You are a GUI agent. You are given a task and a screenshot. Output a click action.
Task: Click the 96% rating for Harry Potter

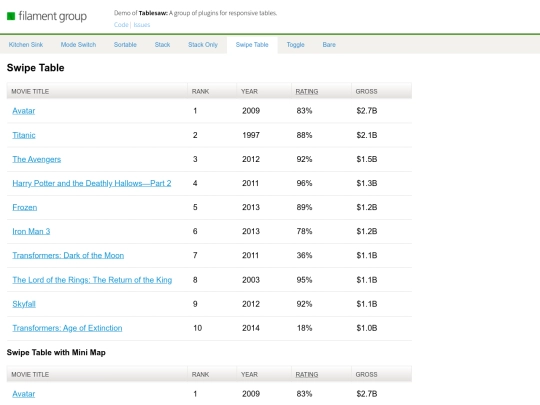[x=304, y=183]
